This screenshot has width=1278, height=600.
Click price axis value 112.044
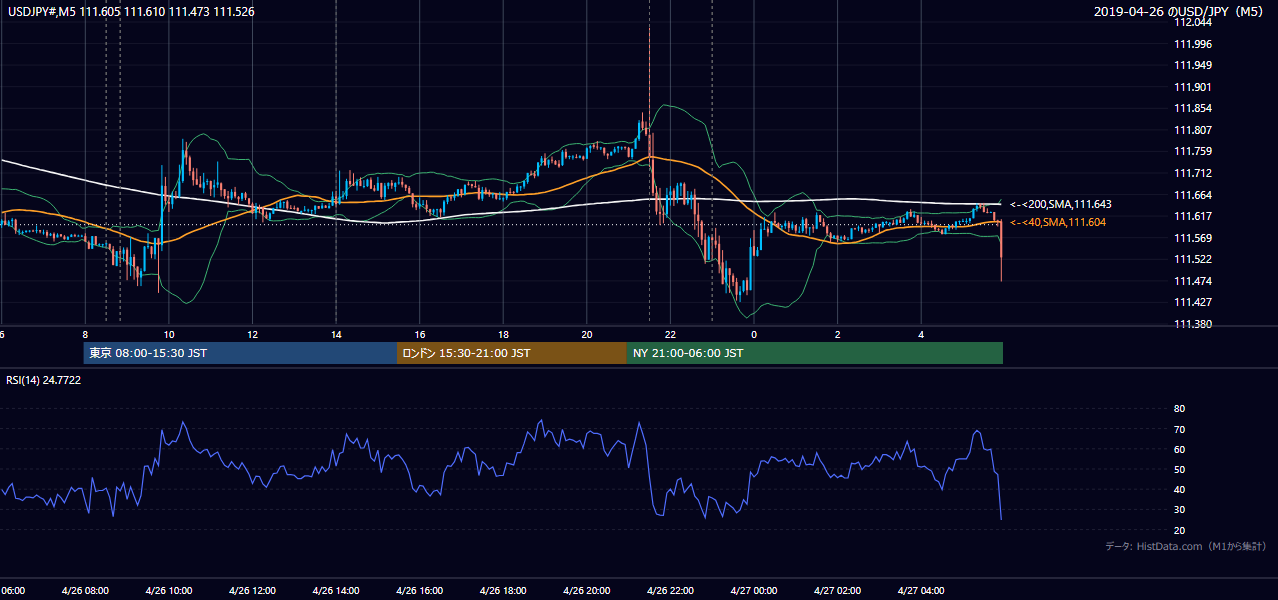point(1192,22)
